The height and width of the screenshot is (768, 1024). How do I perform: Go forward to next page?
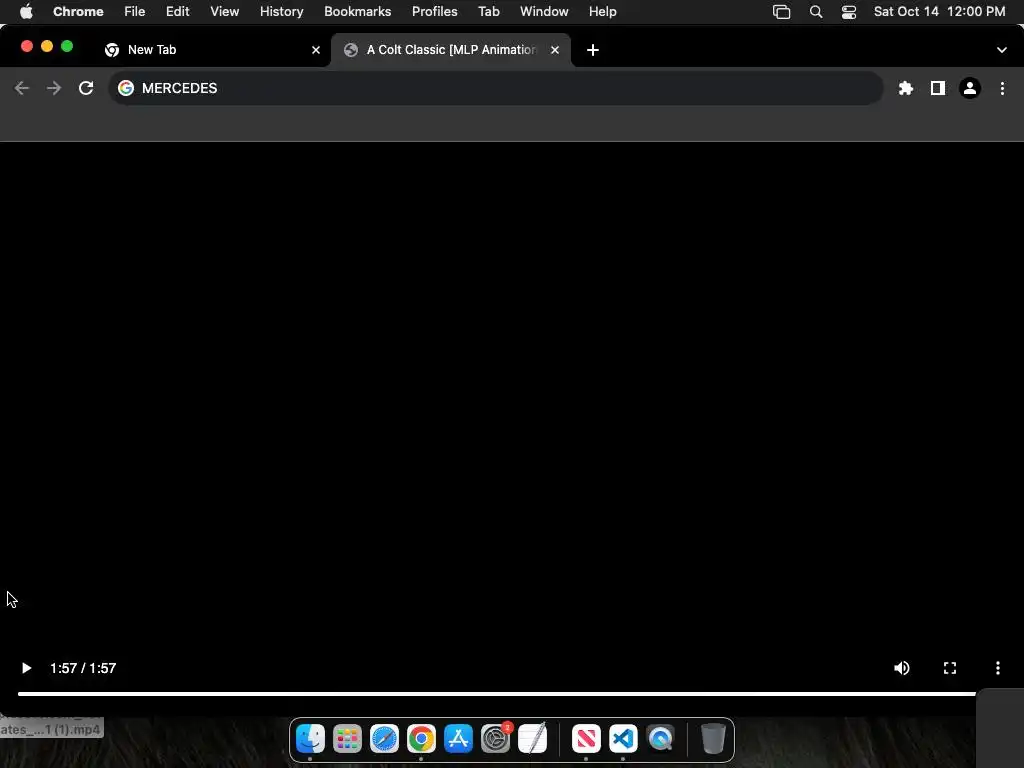[54, 88]
